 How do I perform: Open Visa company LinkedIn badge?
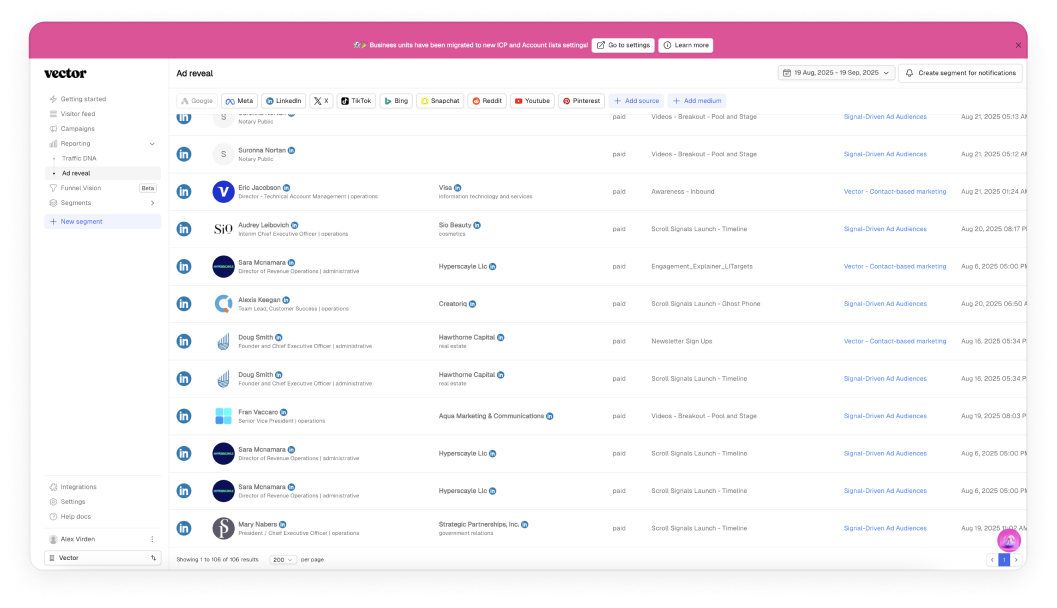[458, 188]
